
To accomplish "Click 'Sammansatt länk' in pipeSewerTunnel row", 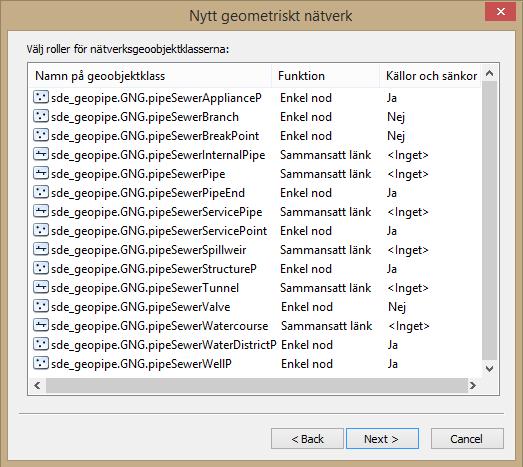I will pos(326,288).
